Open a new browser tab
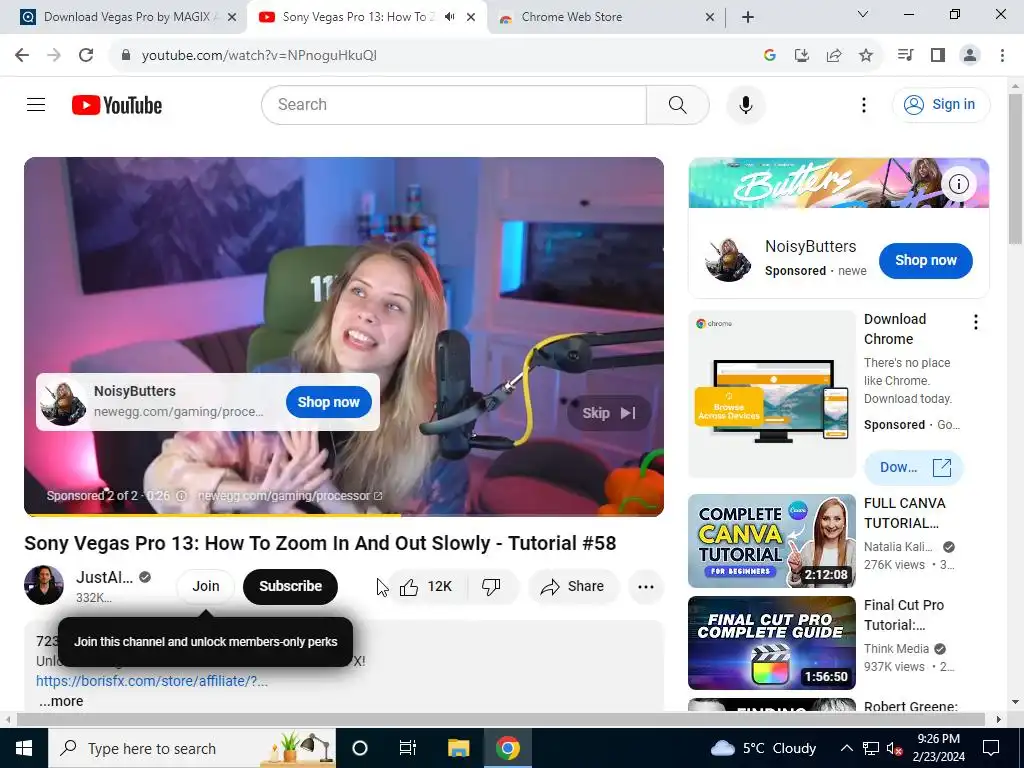The image size is (1024, 768). click(x=748, y=17)
